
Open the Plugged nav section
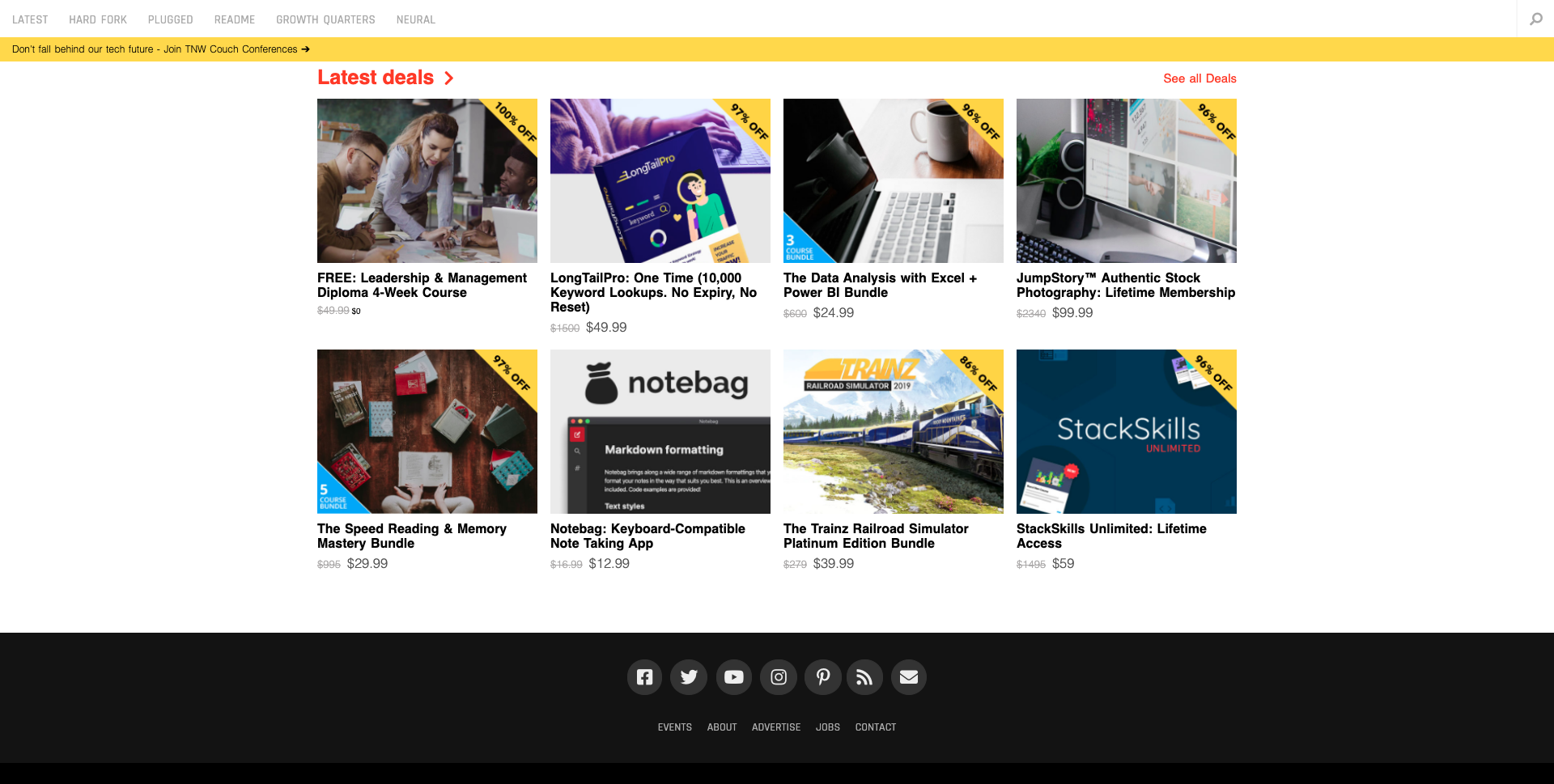pos(171,19)
